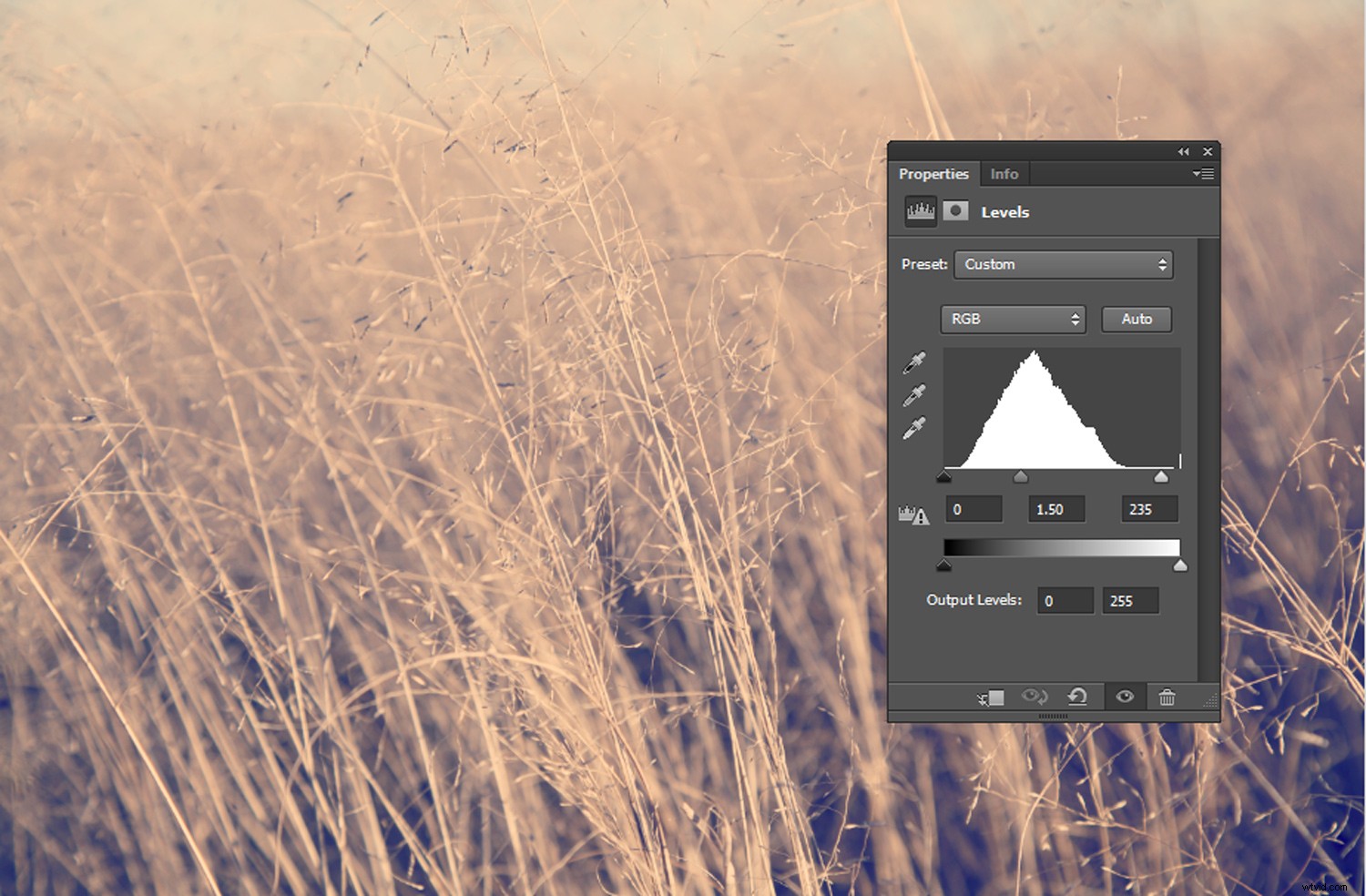
Task: Delete the Levels adjustment layer
Action: pyautogui.click(x=1167, y=697)
